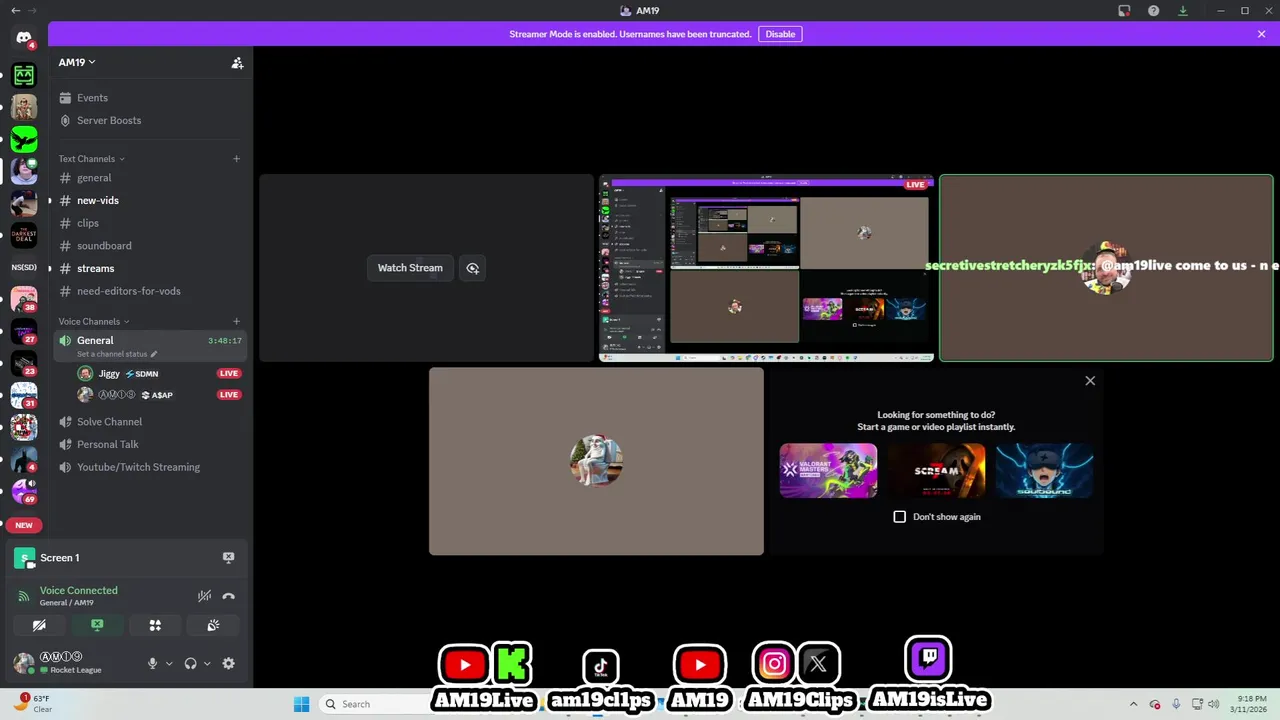Screen dimensions: 1280x720
Task: Open User Settings gear
Action: click(x=228, y=663)
